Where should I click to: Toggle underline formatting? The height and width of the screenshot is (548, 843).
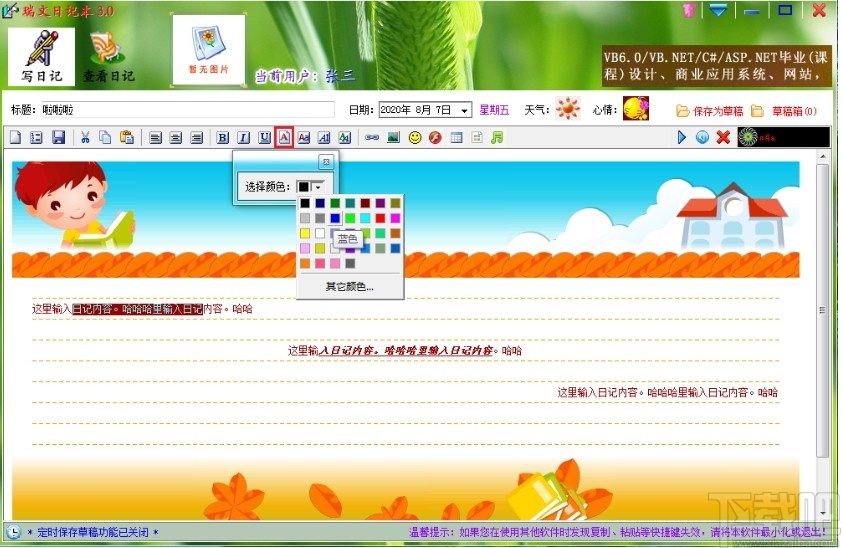tap(264, 138)
